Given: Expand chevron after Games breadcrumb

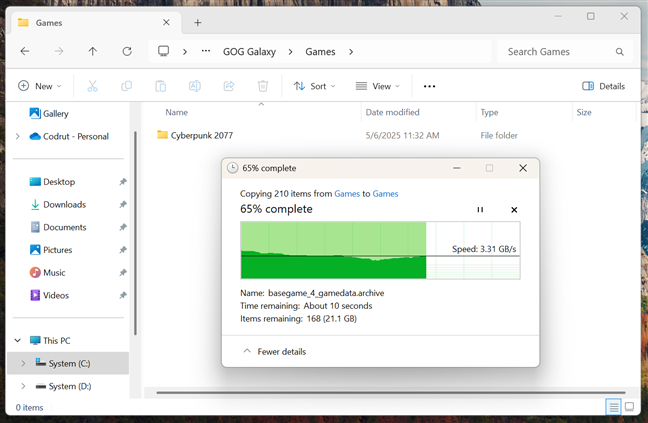Looking at the screenshot, I should (x=351, y=52).
